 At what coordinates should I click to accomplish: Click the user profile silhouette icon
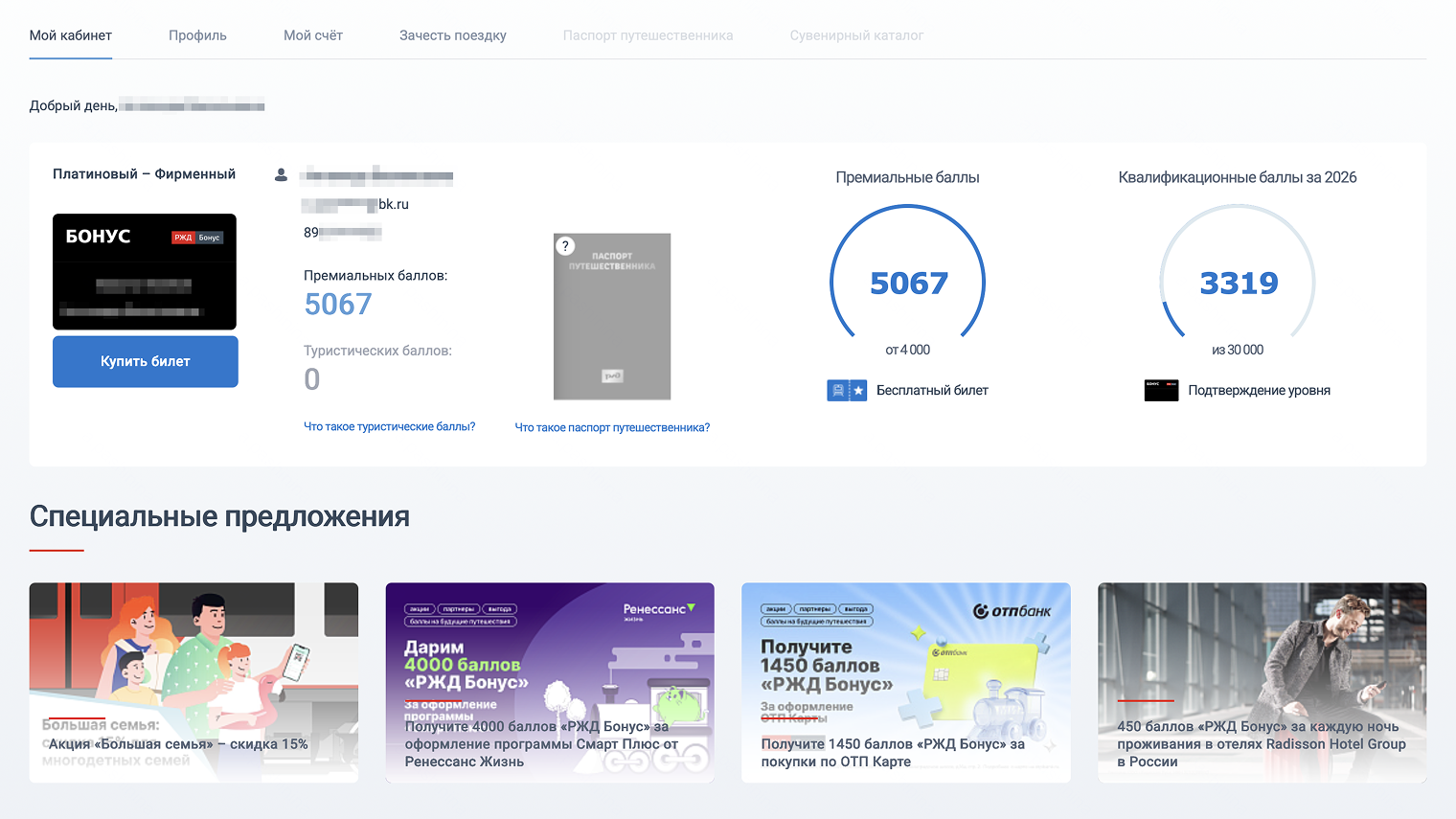coord(281,175)
